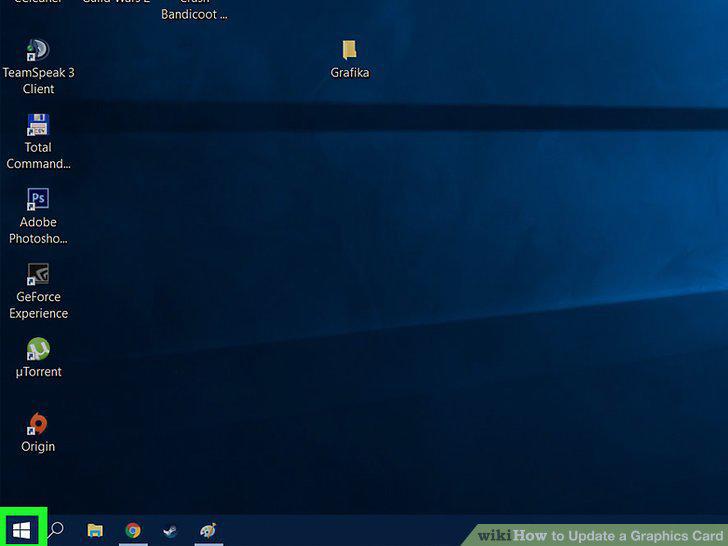Viewport: 728px width, 546px height.
Task: Open File Explorer from the taskbar
Action: click(95, 530)
